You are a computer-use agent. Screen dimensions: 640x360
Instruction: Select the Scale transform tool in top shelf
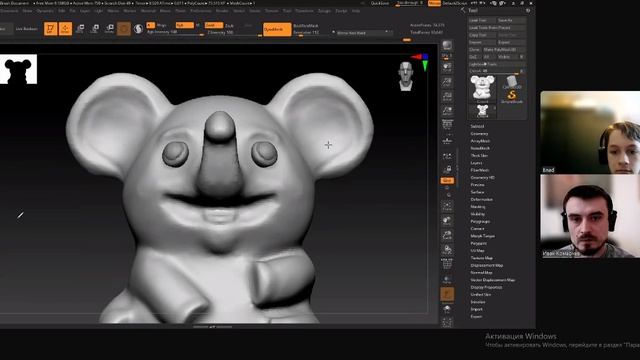tap(95, 29)
